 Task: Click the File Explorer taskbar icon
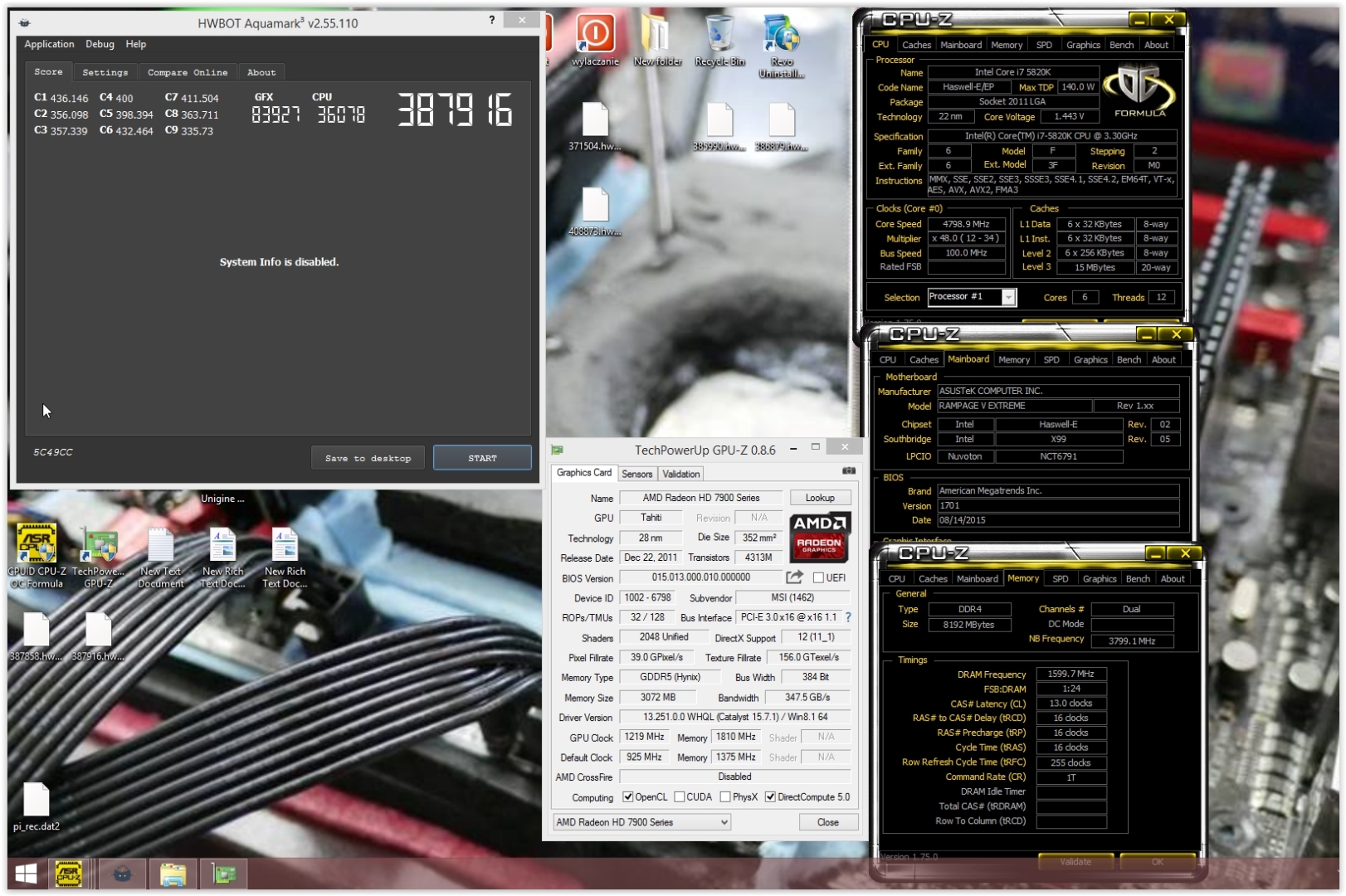[173, 874]
